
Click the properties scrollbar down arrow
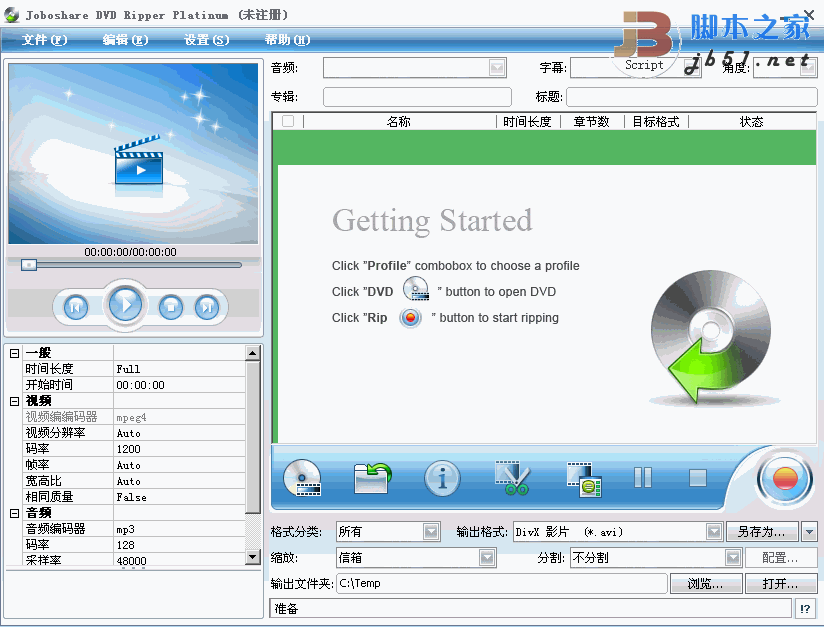[x=253, y=557]
